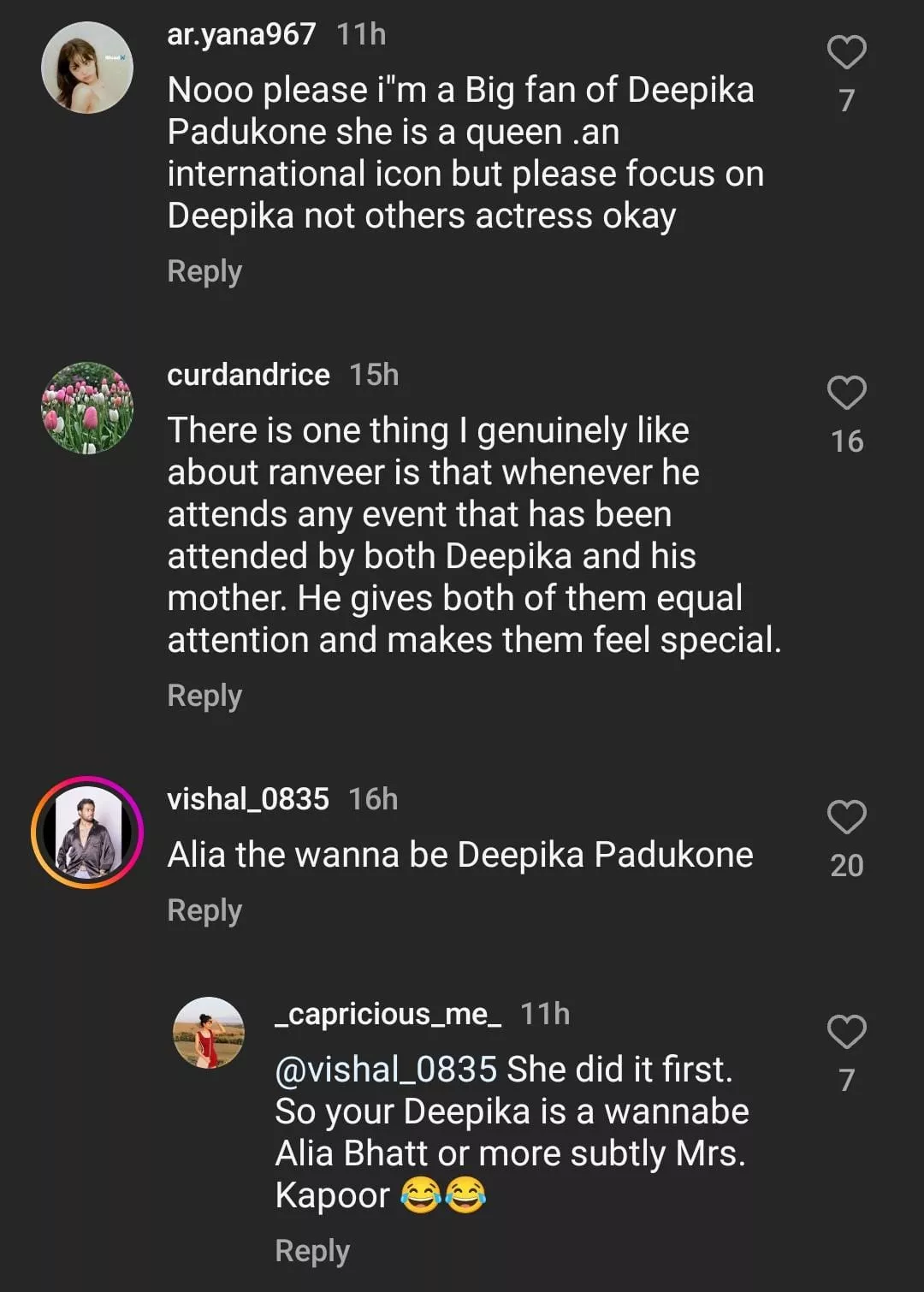924x1292 pixels.
Task: Tap the heart on curdandrice's comment
Action: 846,393
